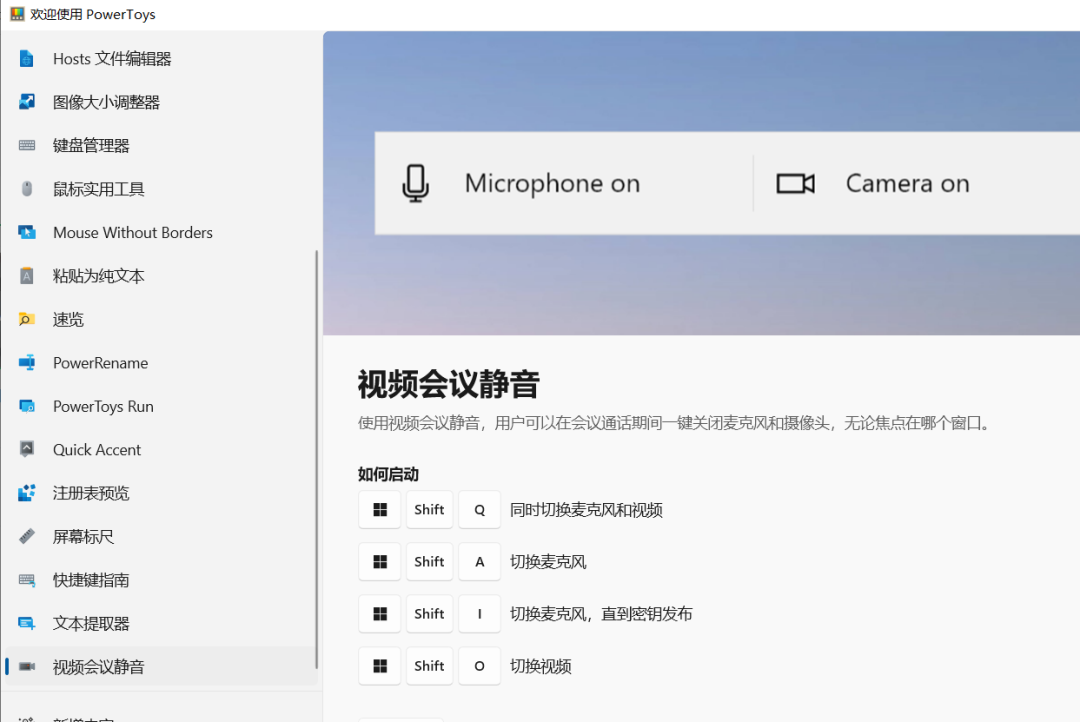Click the Quick Accent icon
Viewport: 1080px width, 722px height.
[x=26, y=449]
